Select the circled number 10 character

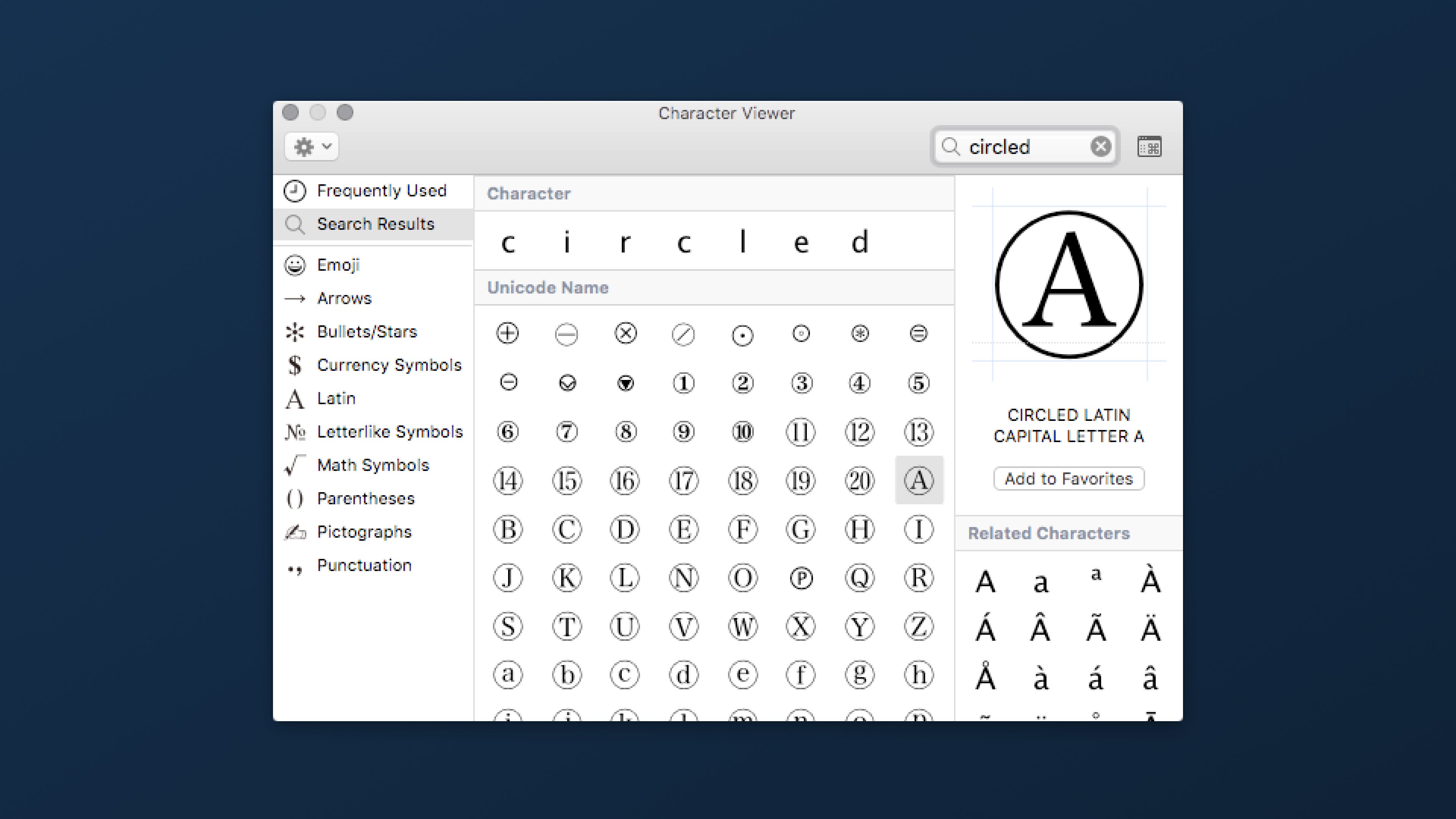tap(742, 432)
